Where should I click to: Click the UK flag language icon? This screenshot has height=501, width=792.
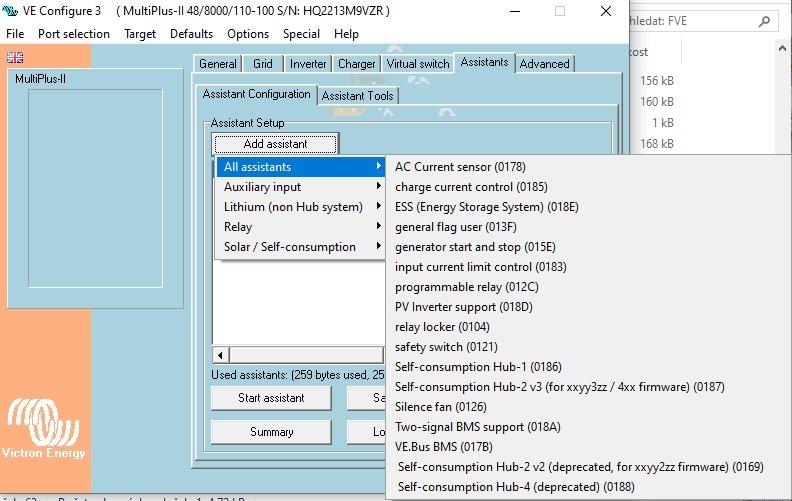[15, 58]
